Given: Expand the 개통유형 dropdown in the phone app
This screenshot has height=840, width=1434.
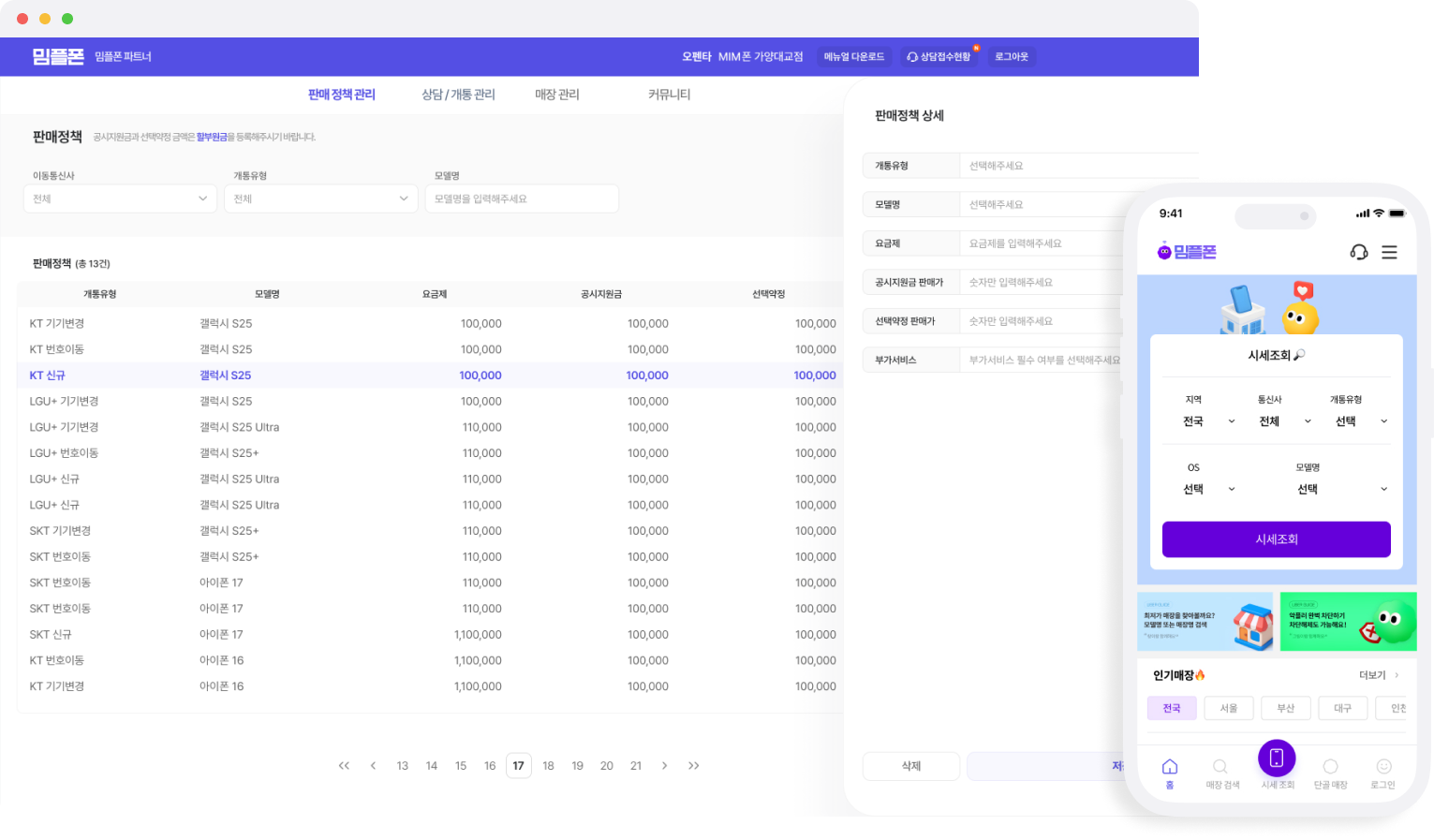Looking at the screenshot, I should [x=1361, y=421].
